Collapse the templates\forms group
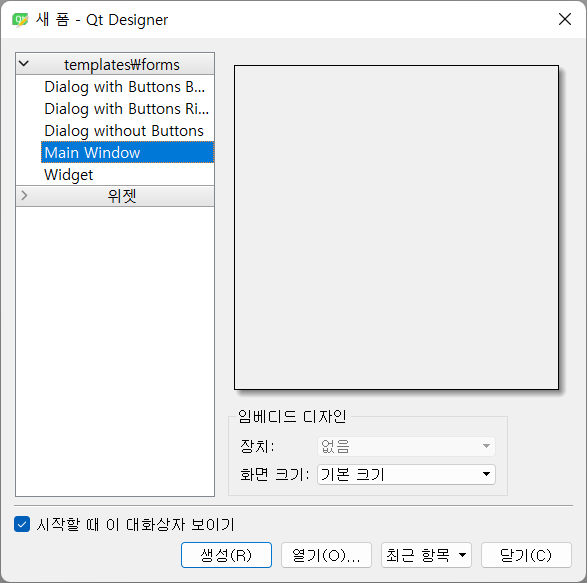 (x=24, y=64)
